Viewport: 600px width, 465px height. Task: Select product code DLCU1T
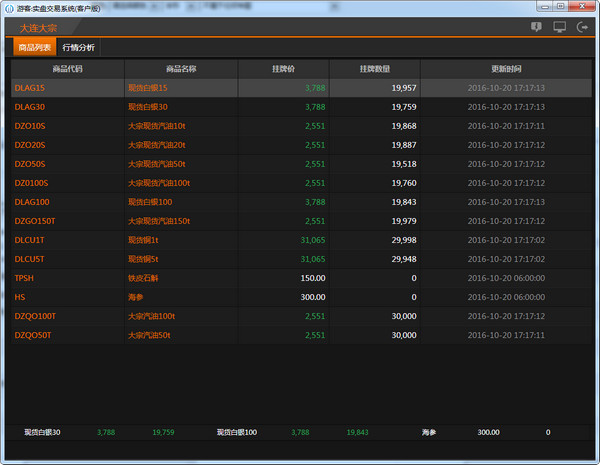pyautogui.click(x=29, y=240)
